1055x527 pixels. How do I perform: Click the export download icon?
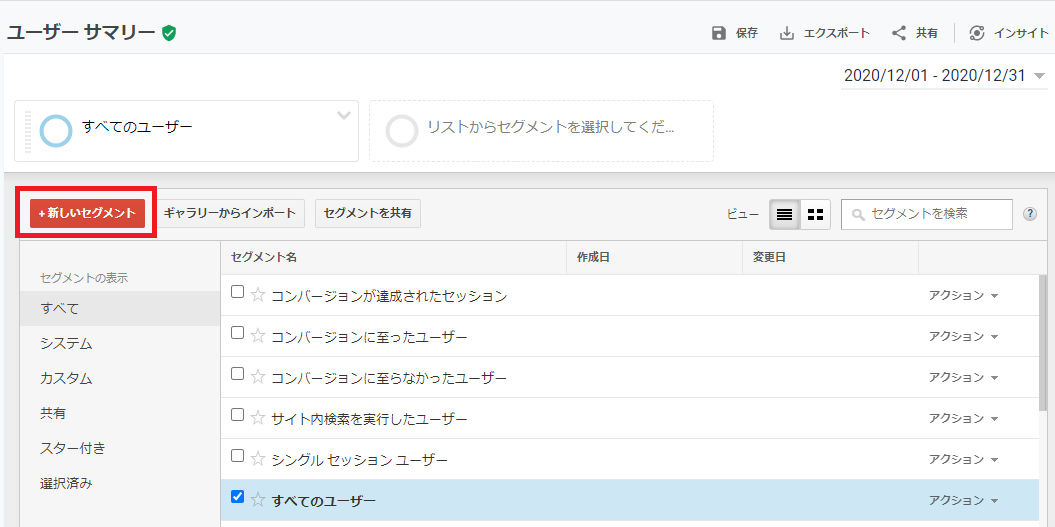pos(787,33)
